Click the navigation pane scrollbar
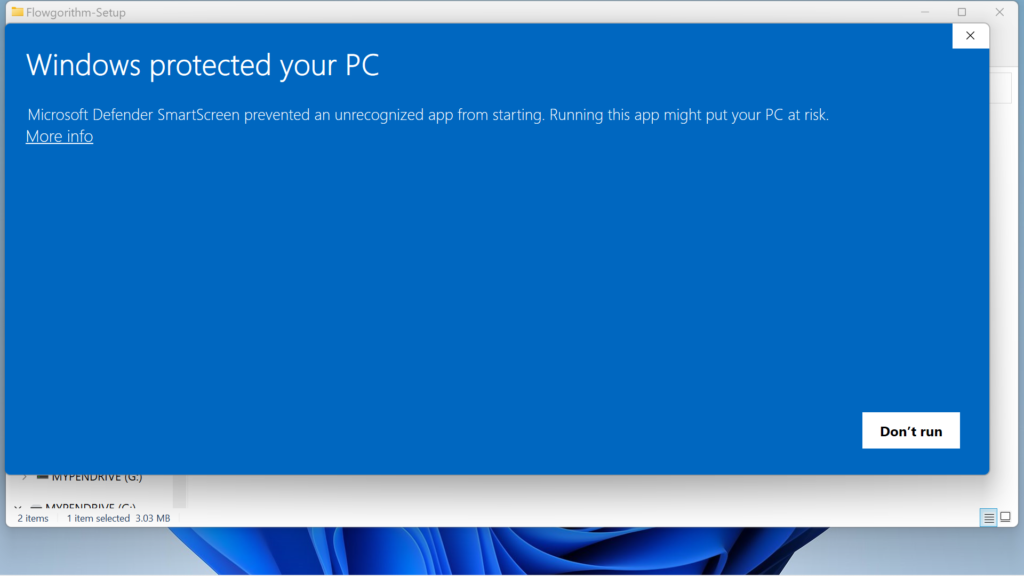 pos(178,492)
